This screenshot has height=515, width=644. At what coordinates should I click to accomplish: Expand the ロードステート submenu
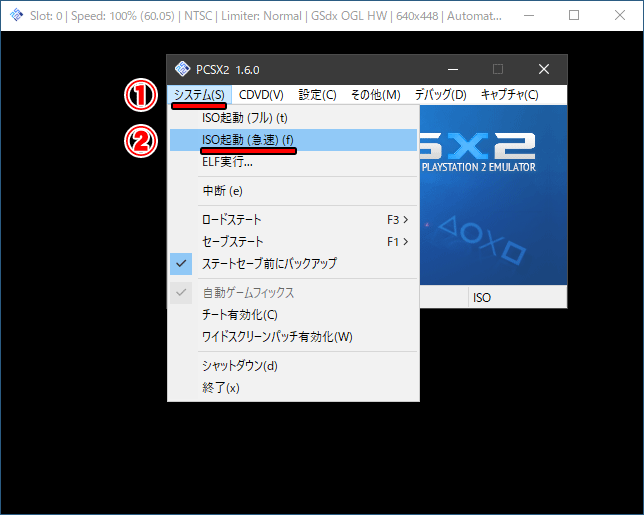(293, 220)
